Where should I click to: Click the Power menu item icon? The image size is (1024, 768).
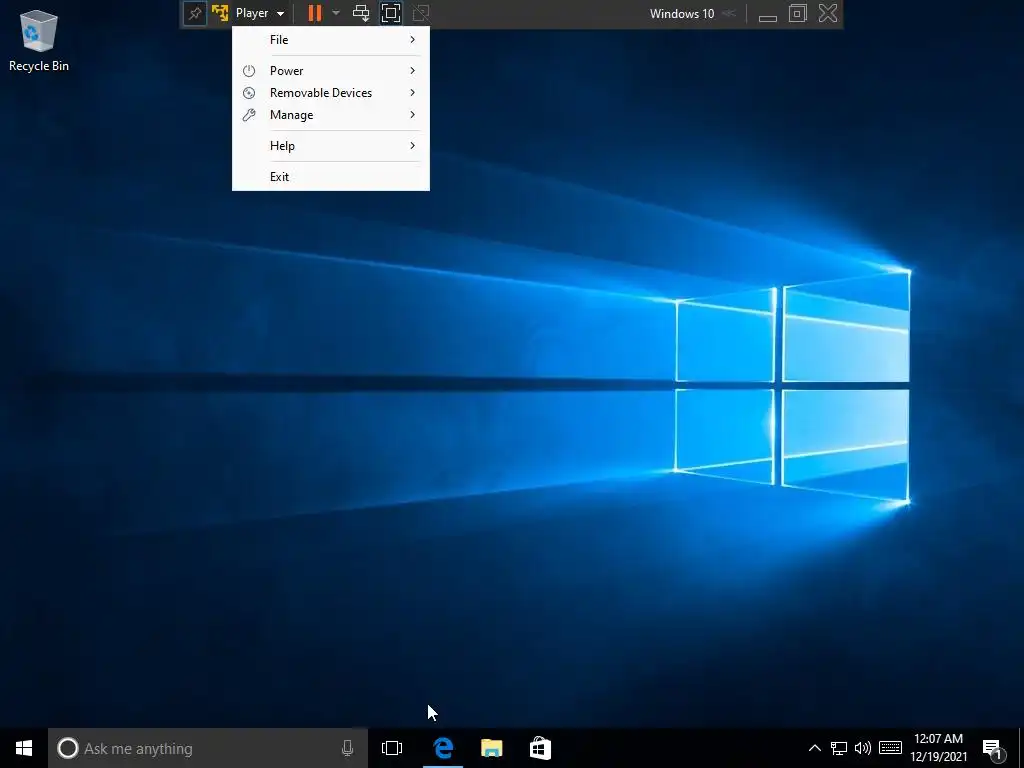pyautogui.click(x=249, y=71)
